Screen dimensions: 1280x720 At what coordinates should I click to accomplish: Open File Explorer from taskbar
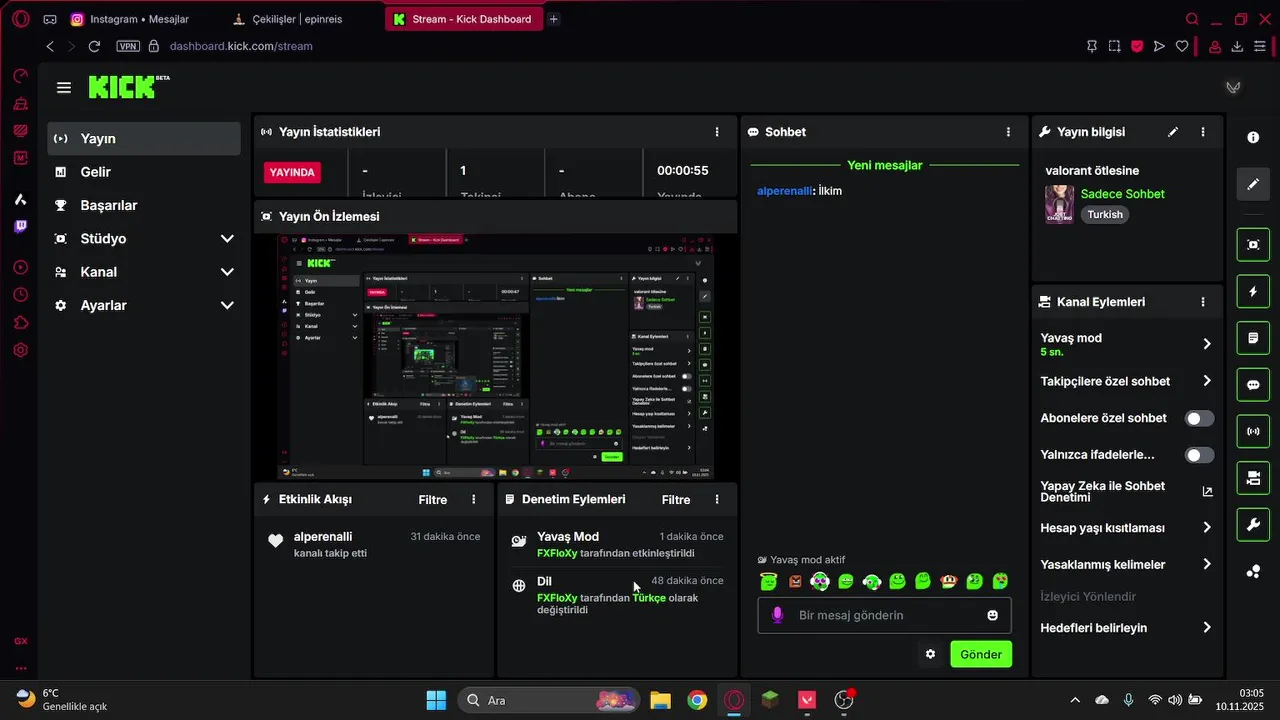(x=660, y=700)
